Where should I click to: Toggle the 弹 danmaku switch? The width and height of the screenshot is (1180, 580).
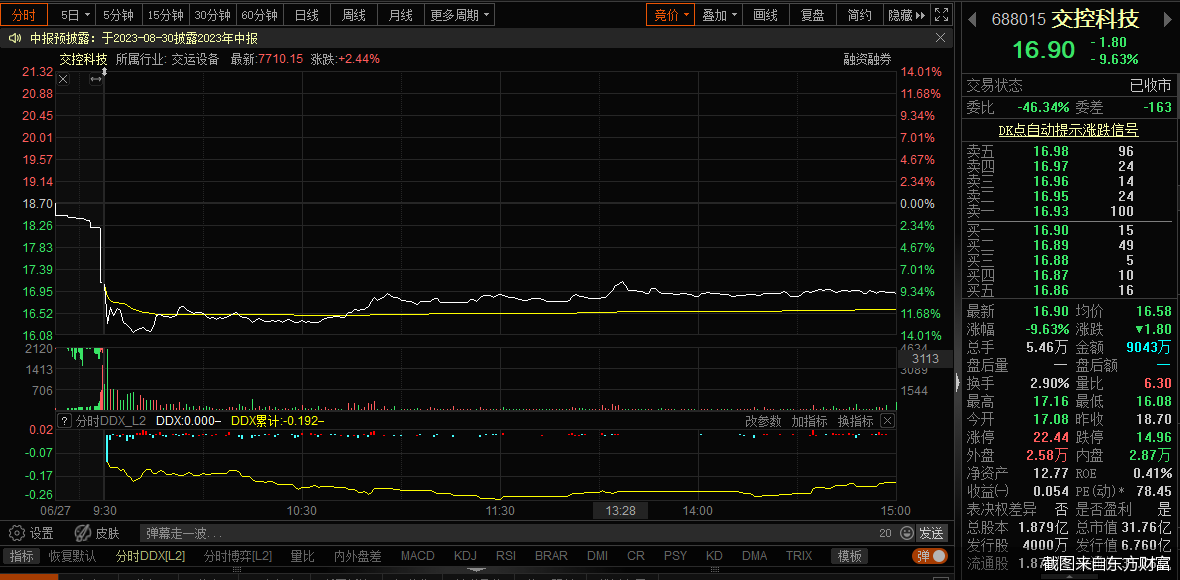(929, 556)
